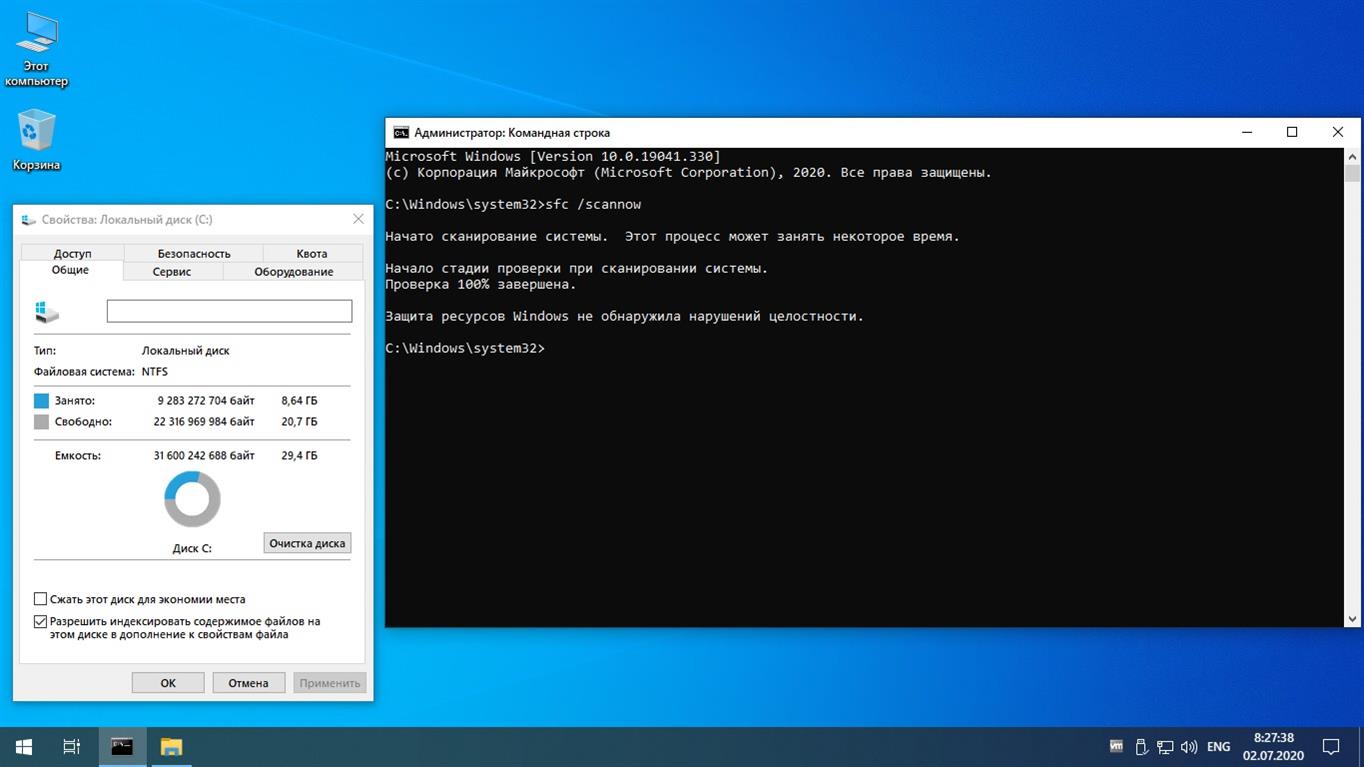Open the Оборудование tab
Image resolution: width=1364 pixels, height=767 pixels.
point(292,271)
